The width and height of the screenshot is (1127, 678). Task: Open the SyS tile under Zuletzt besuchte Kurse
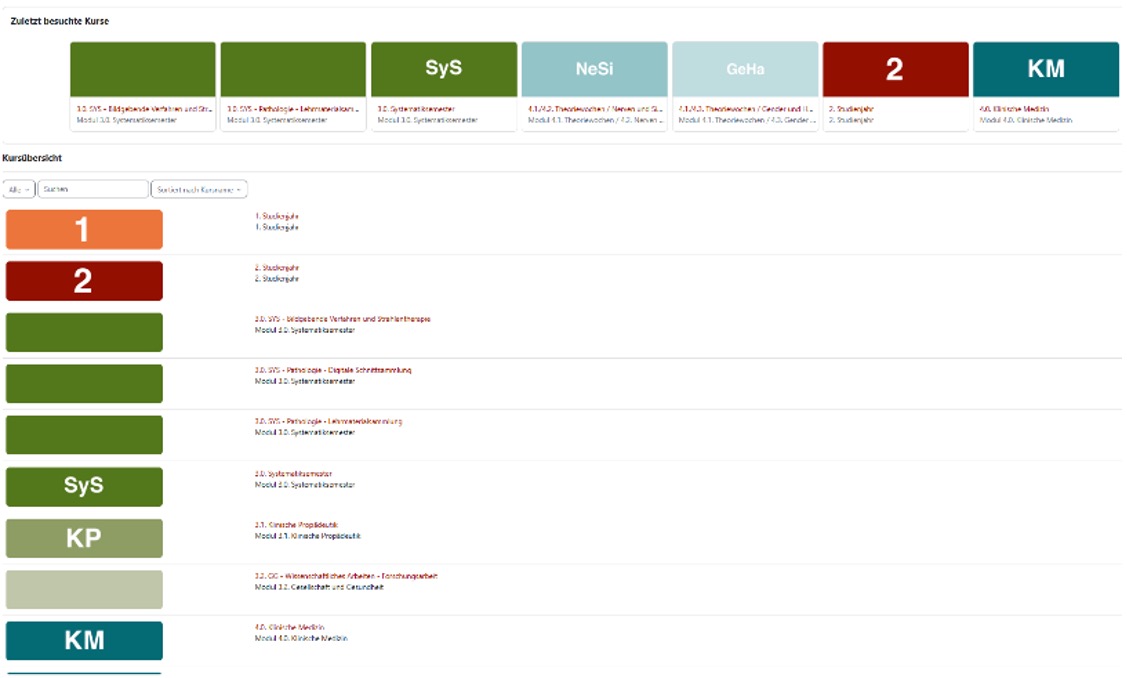(x=443, y=66)
